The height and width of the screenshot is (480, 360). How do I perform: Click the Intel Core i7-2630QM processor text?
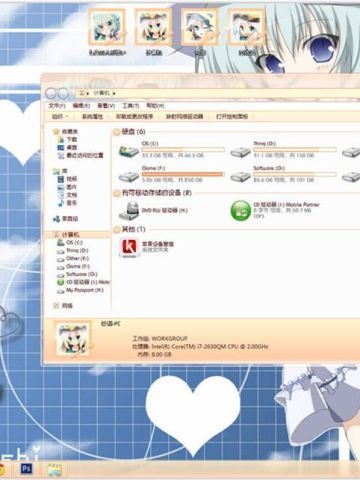pyautogui.click(x=210, y=347)
